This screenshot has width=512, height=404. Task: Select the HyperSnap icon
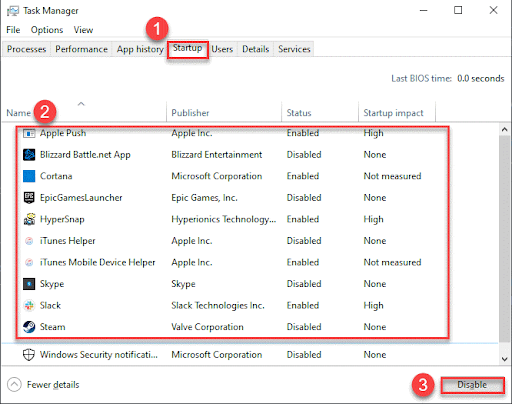29,219
